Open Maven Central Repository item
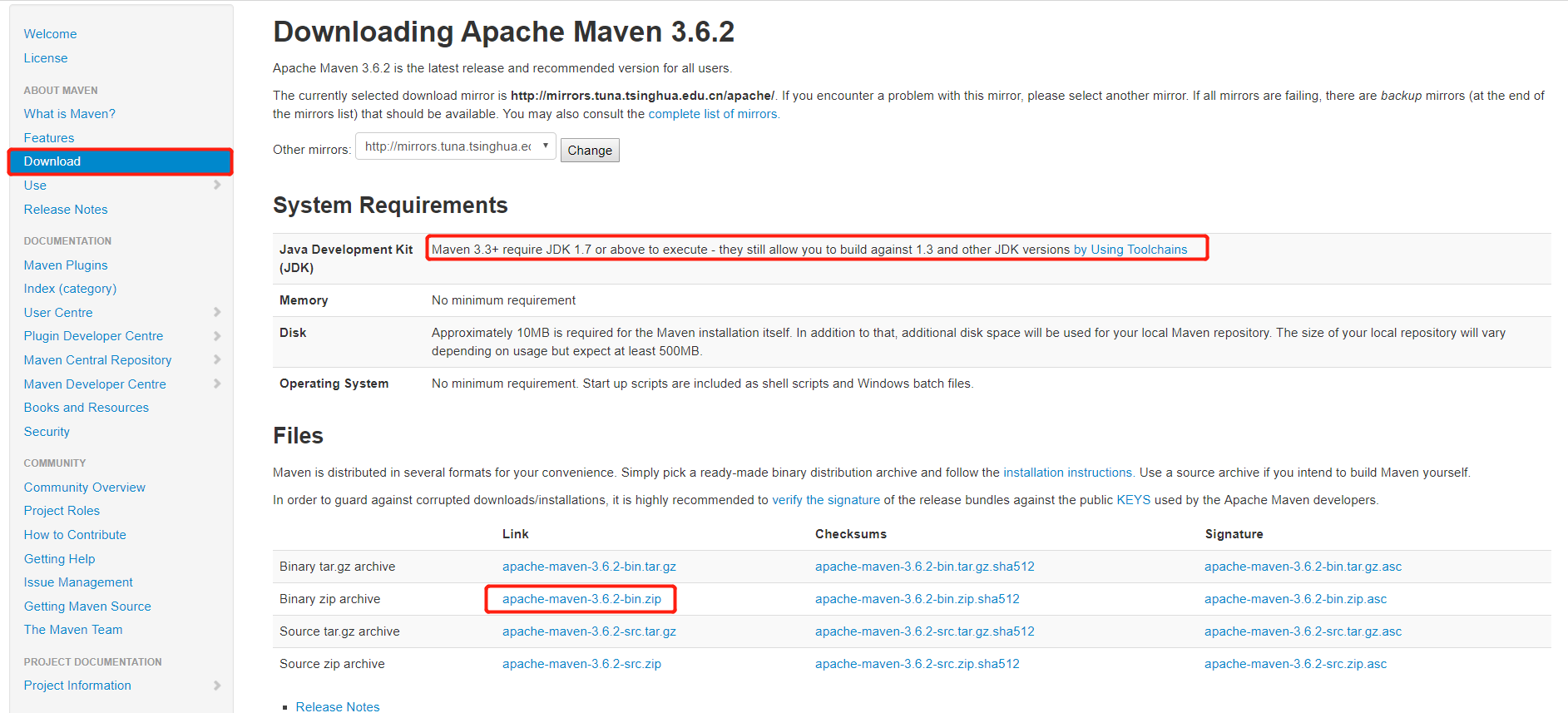Screen dimensions: 1568x713 (97, 360)
